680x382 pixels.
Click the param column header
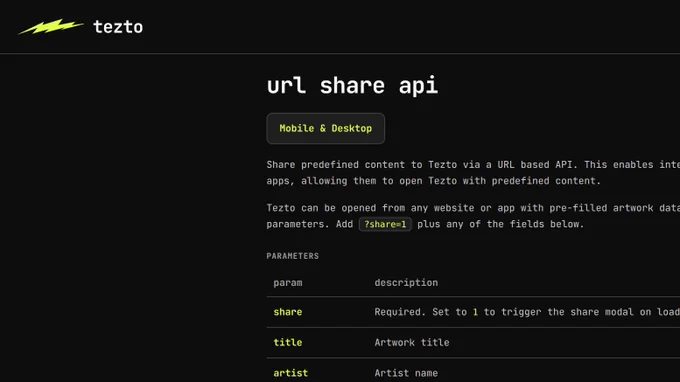tap(288, 283)
